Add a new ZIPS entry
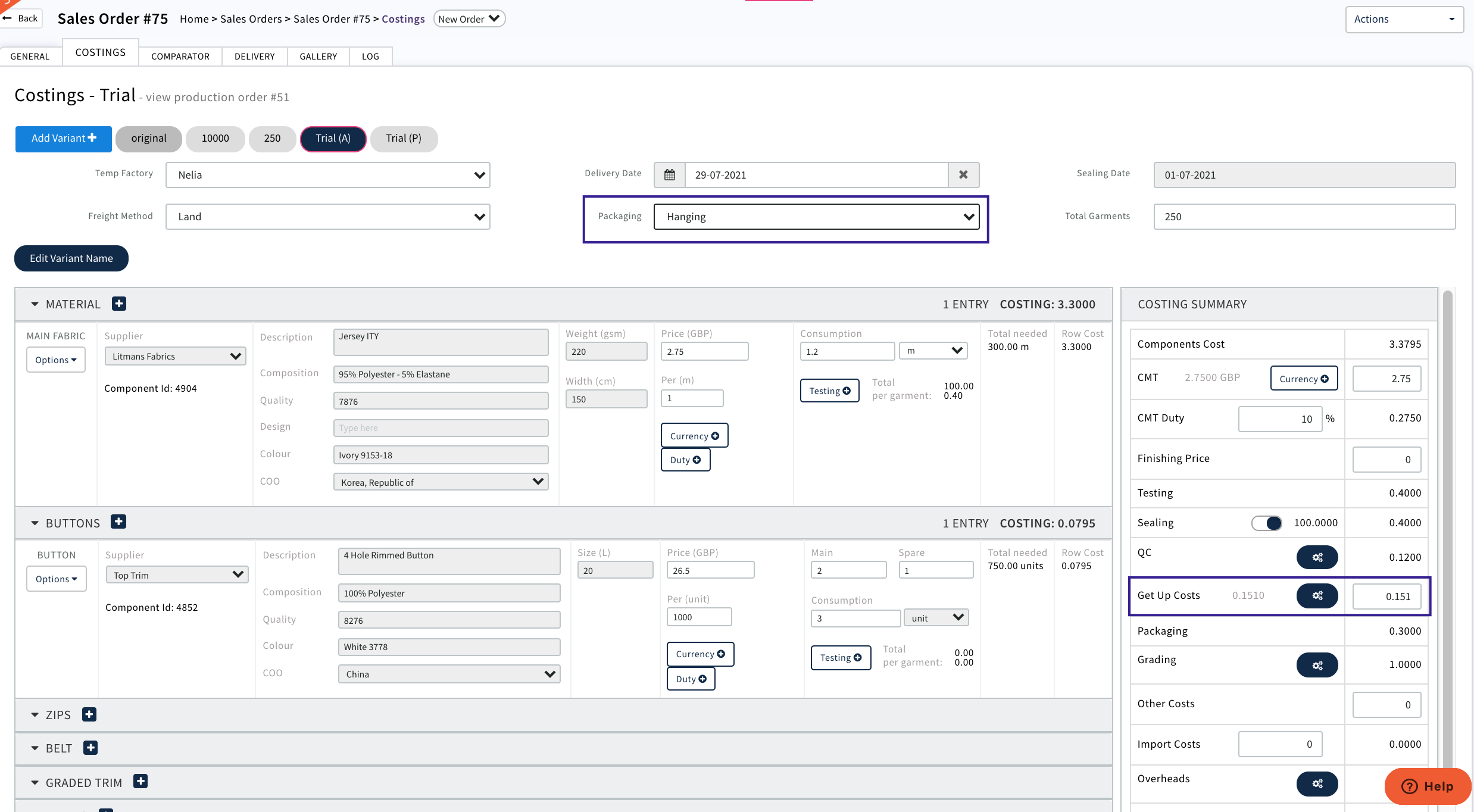The image size is (1474, 812). pos(89,714)
